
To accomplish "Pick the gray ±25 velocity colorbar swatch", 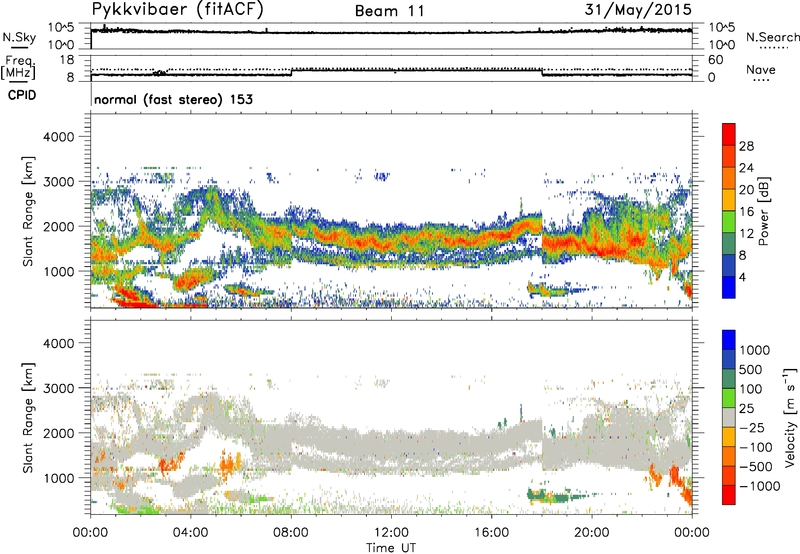I will click(x=729, y=417).
